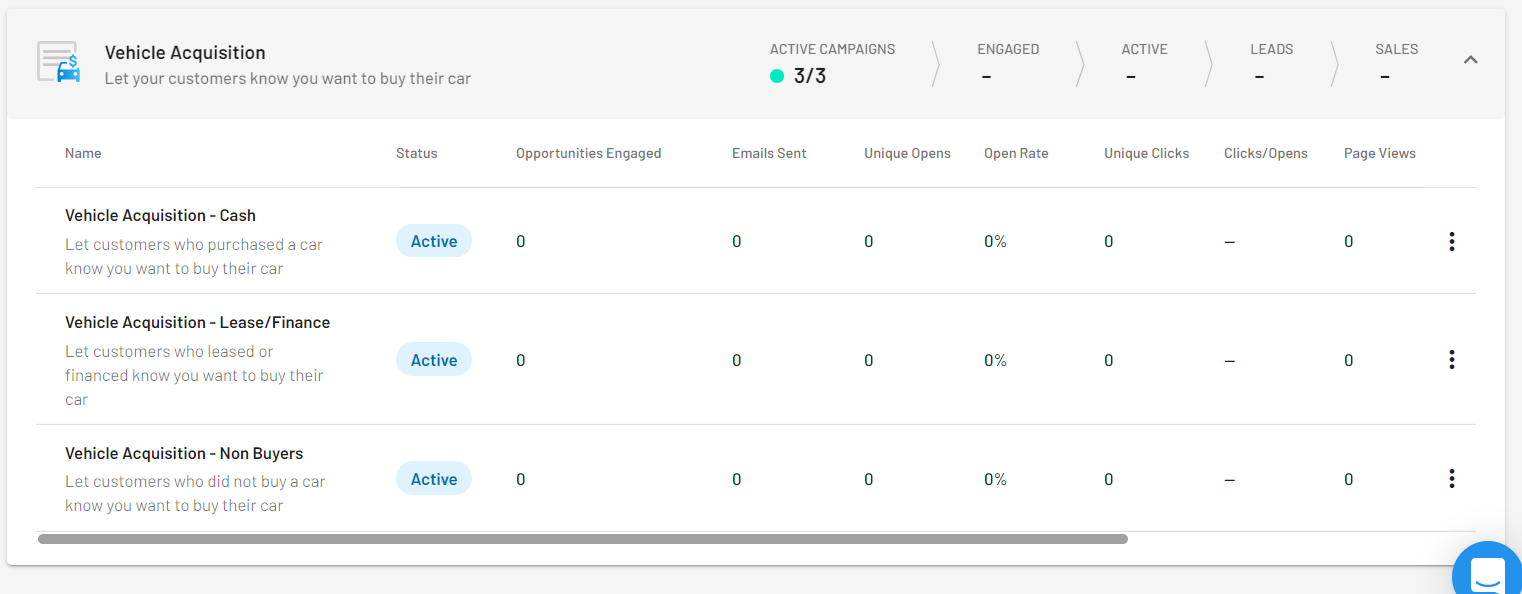Image resolution: width=1522 pixels, height=594 pixels.
Task: Click Open Rate 0% in Cash row
Action: 995,241
